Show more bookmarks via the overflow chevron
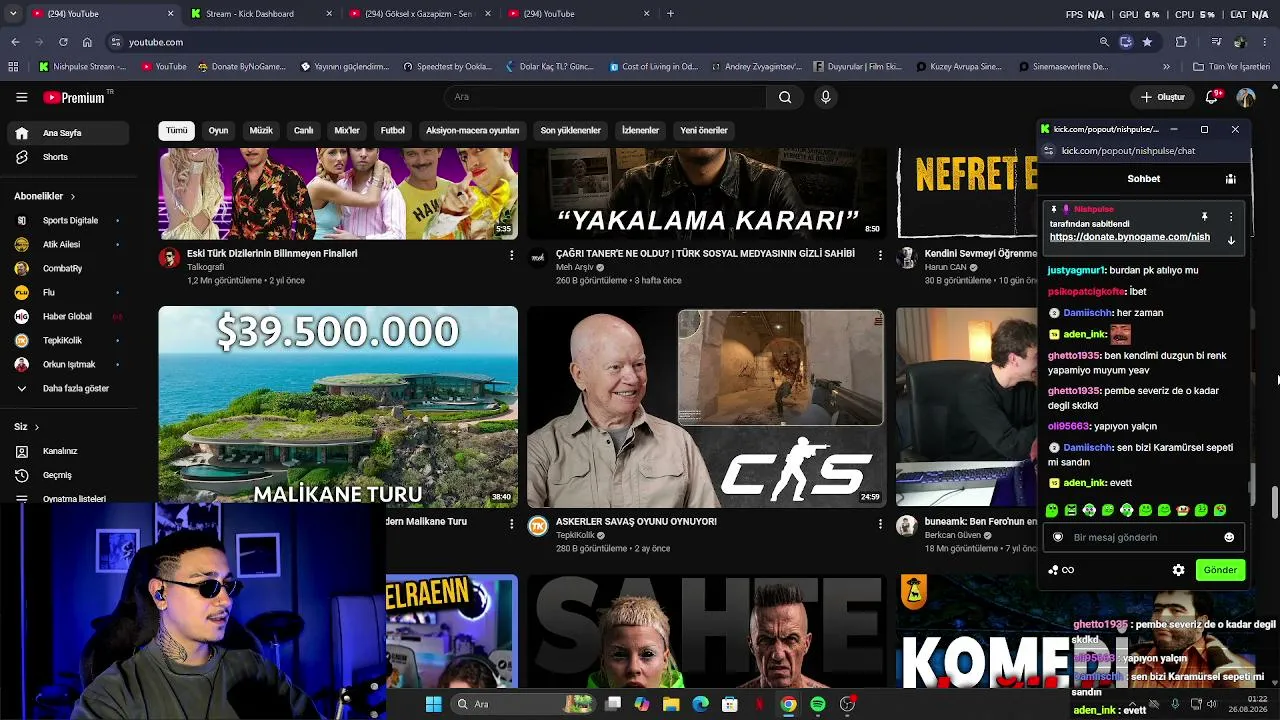The width and height of the screenshot is (1280, 720). (x=1166, y=67)
